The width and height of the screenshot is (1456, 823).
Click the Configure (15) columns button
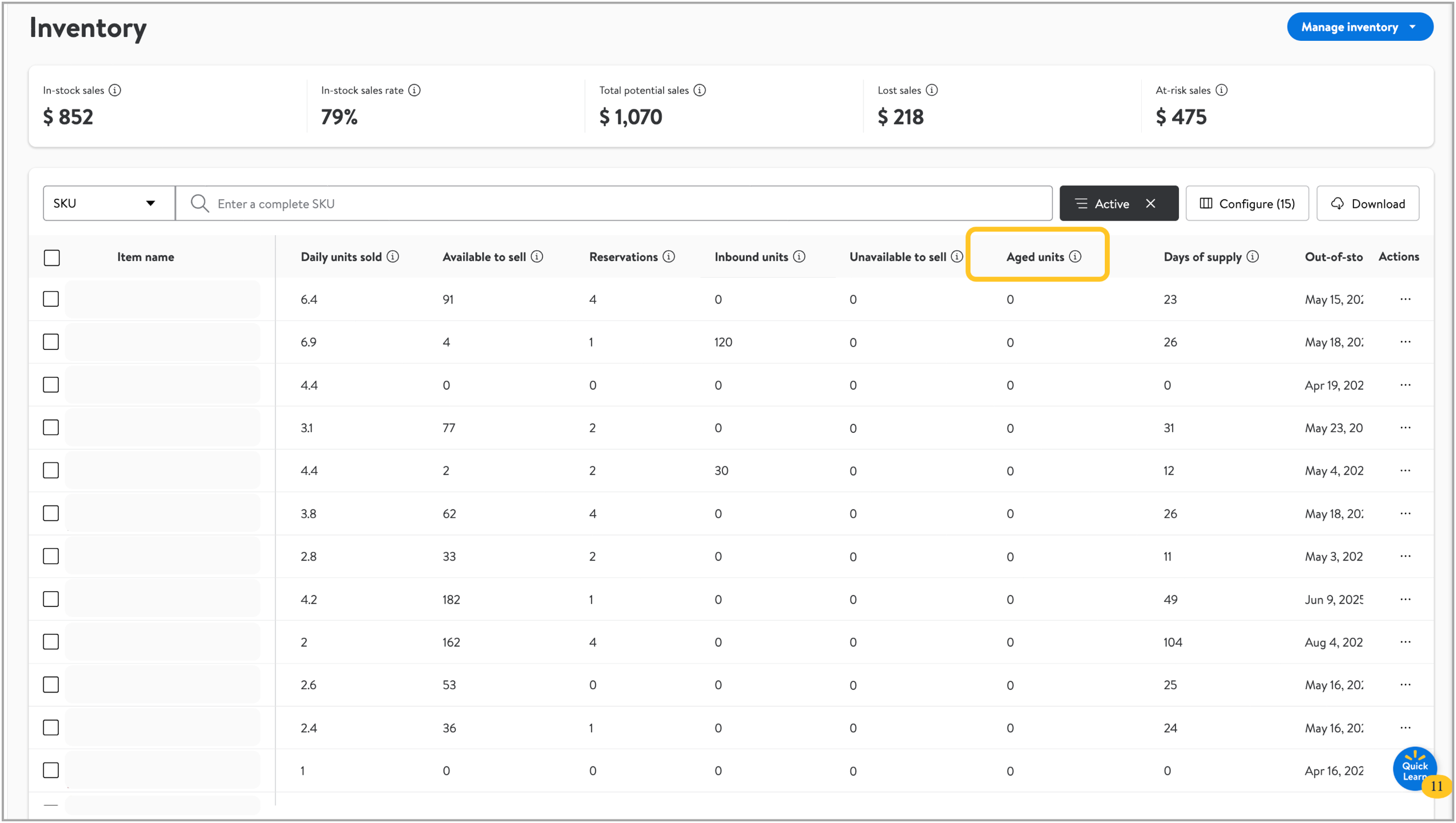pos(1247,203)
